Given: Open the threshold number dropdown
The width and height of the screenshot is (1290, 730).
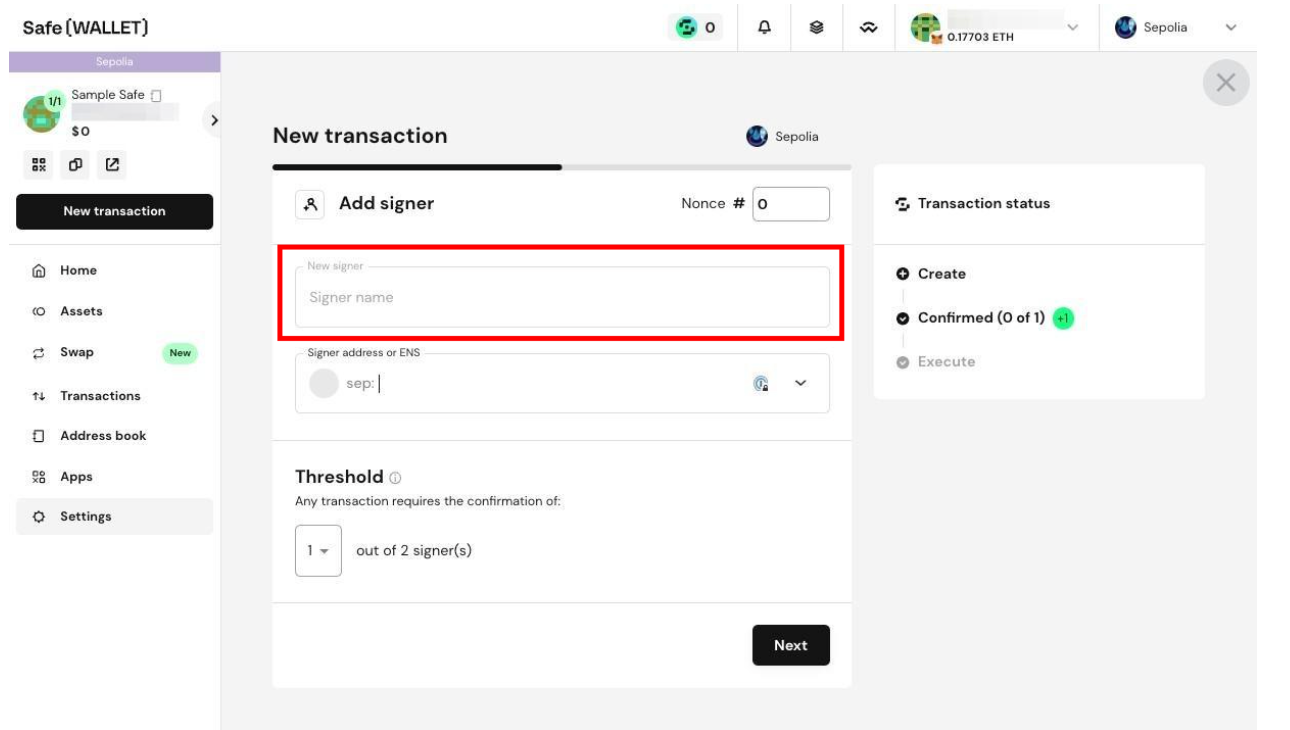Looking at the screenshot, I should click(x=318, y=551).
